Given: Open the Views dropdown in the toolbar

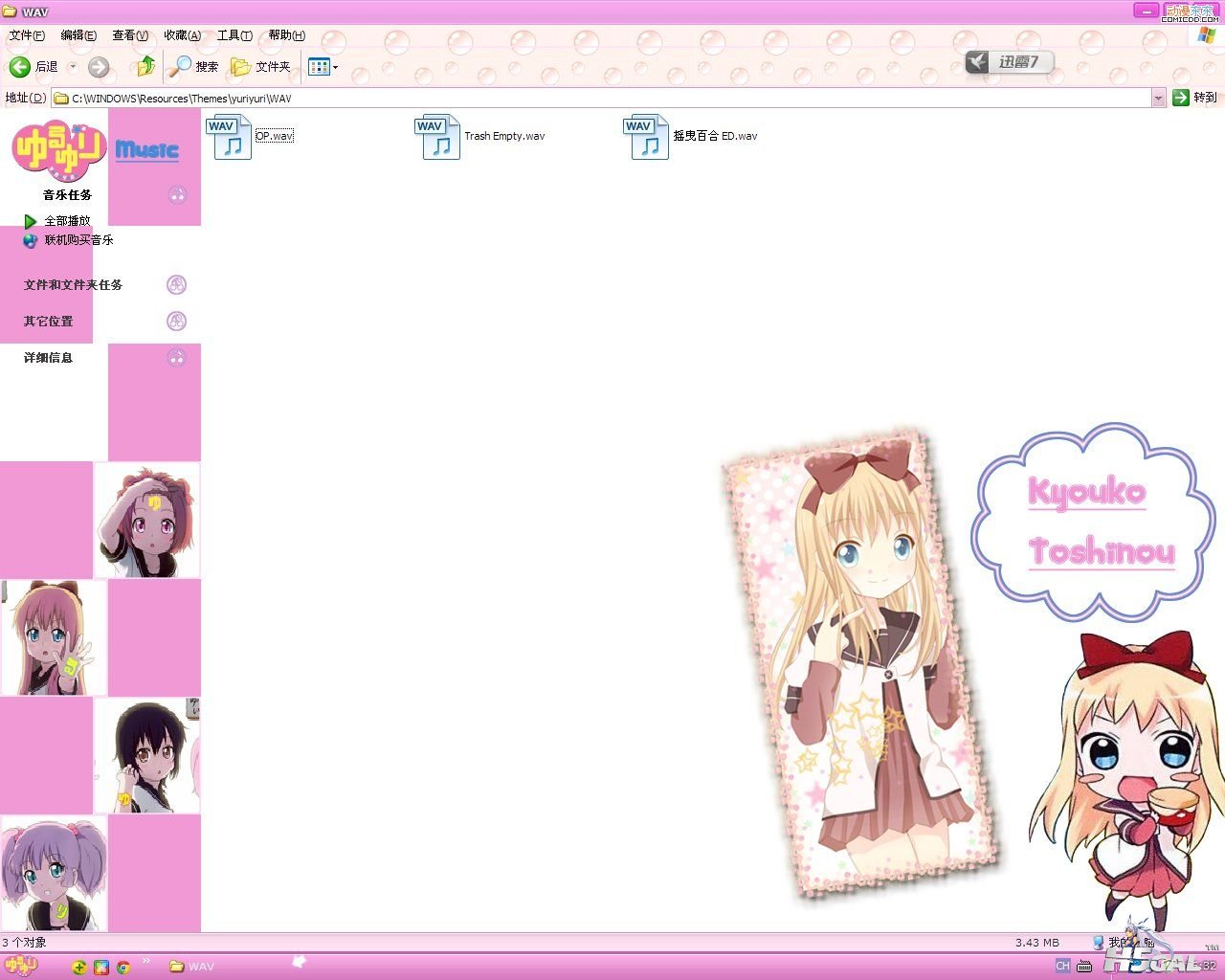Looking at the screenshot, I should (323, 66).
